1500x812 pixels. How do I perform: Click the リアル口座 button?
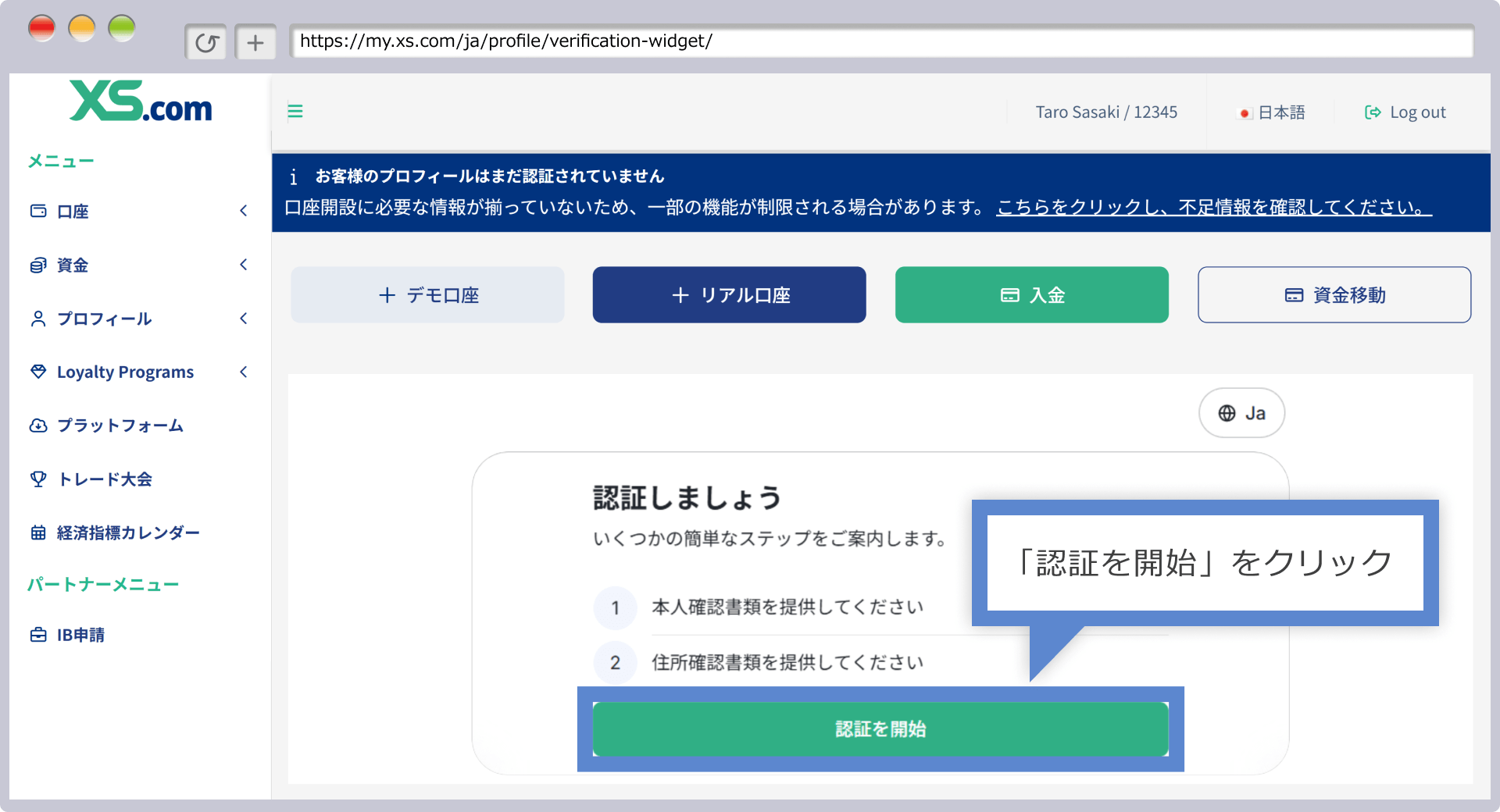(x=729, y=294)
